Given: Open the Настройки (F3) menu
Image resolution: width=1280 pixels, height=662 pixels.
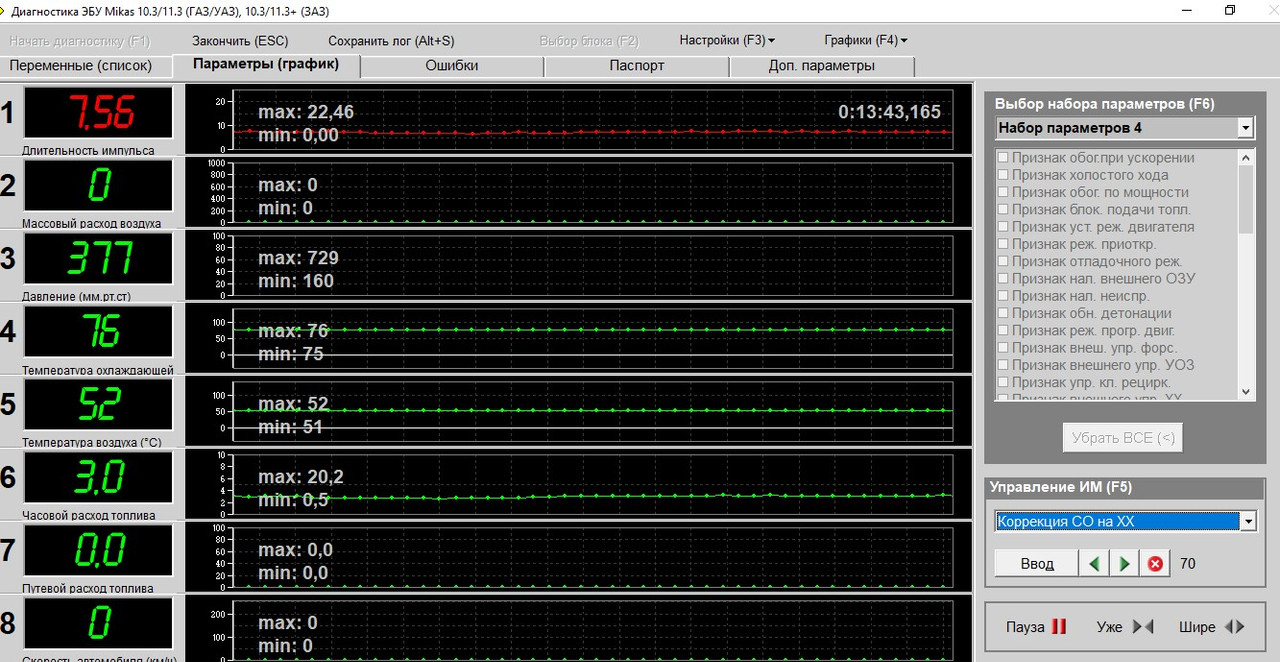Looking at the screenshot, I should [727, 40].
